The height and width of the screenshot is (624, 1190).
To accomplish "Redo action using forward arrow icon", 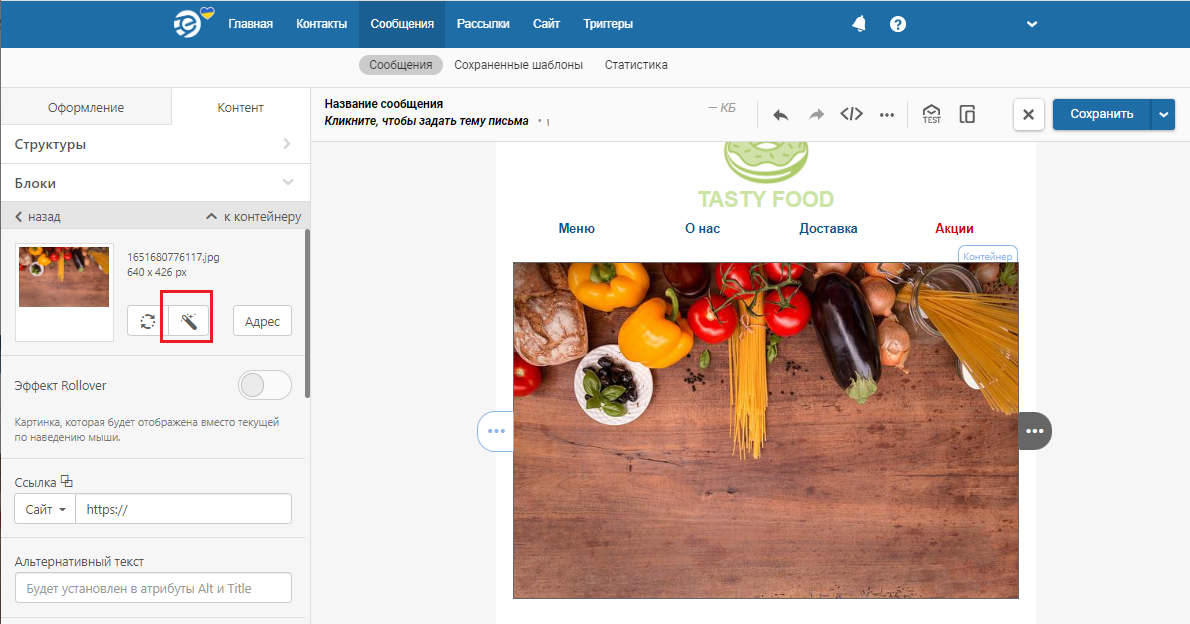I will [x=816, y=114].
